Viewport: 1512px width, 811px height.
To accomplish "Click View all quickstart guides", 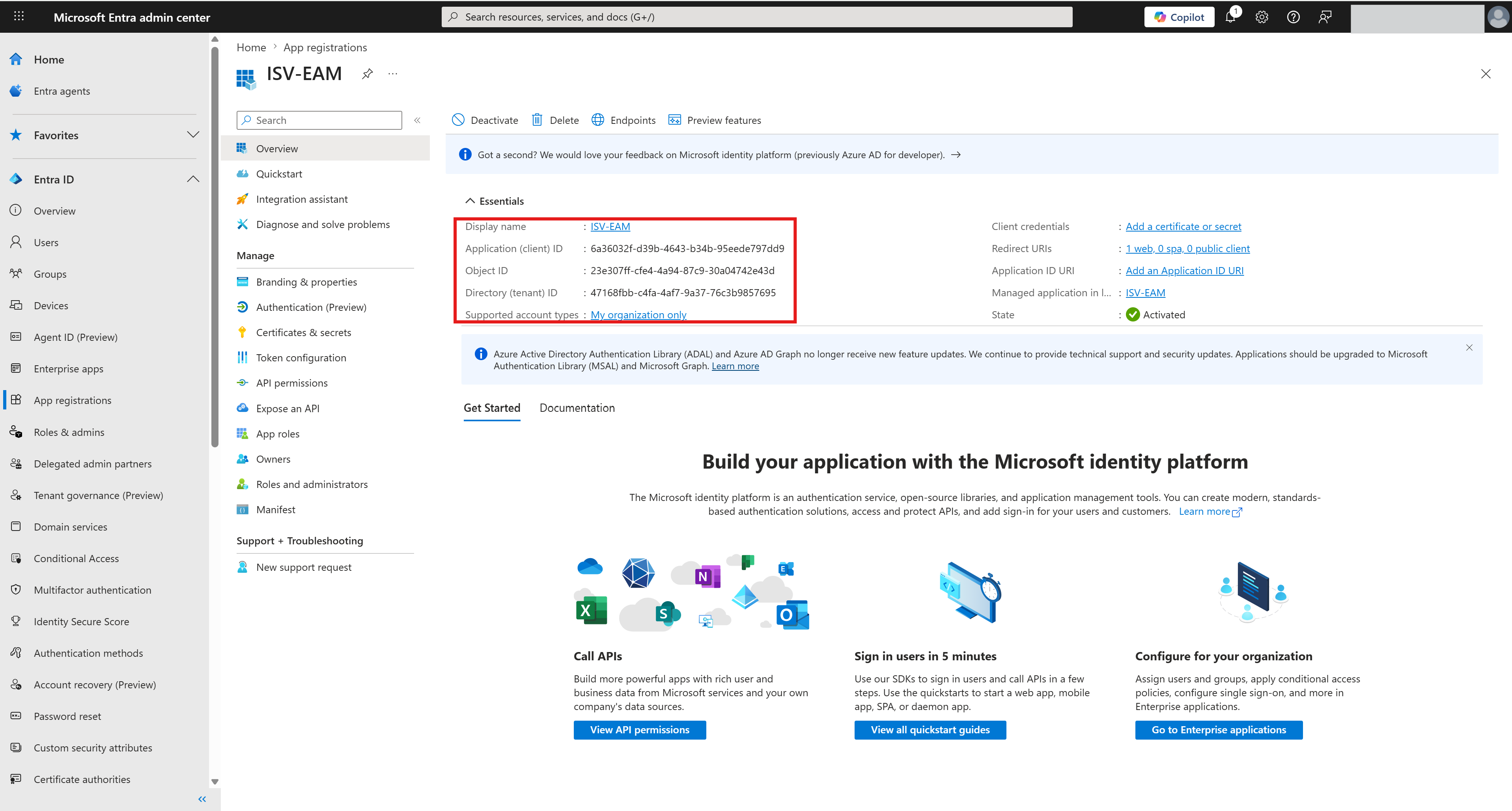I will coord(930,730).
